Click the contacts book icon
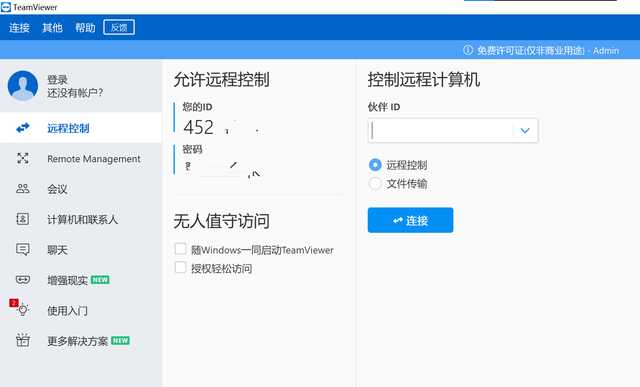 point(23,219)
